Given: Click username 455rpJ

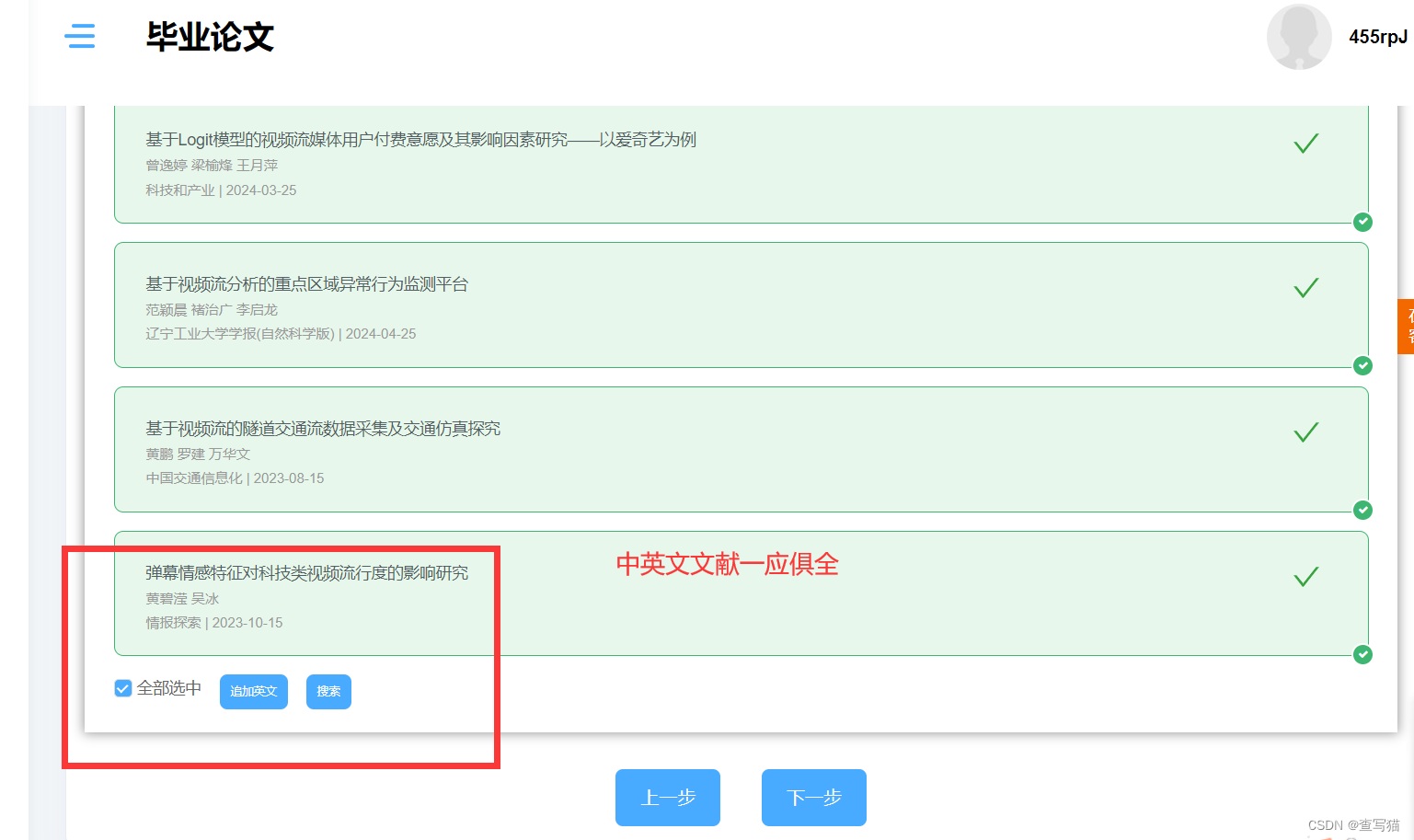Looking at the screenshot, I should click(x=1378, y=37).
